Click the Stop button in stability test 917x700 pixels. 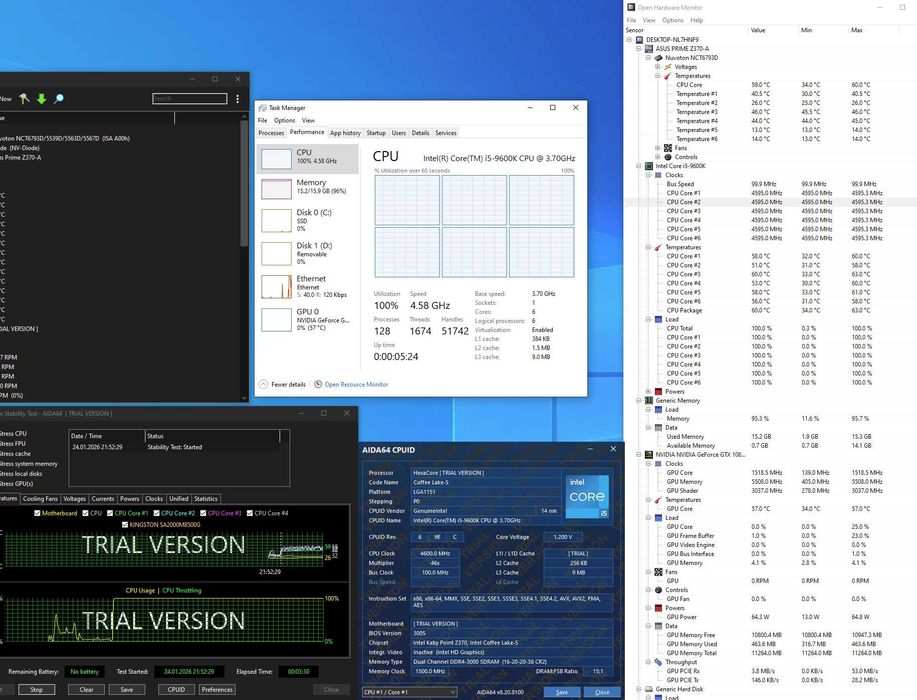pyautogui.click(x=36, y=689)
